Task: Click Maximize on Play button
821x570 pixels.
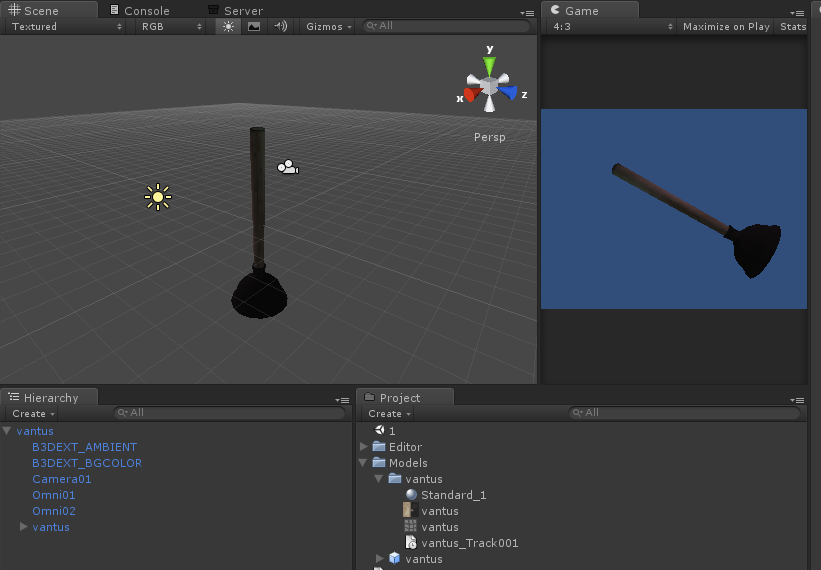Action: point(726,27)
